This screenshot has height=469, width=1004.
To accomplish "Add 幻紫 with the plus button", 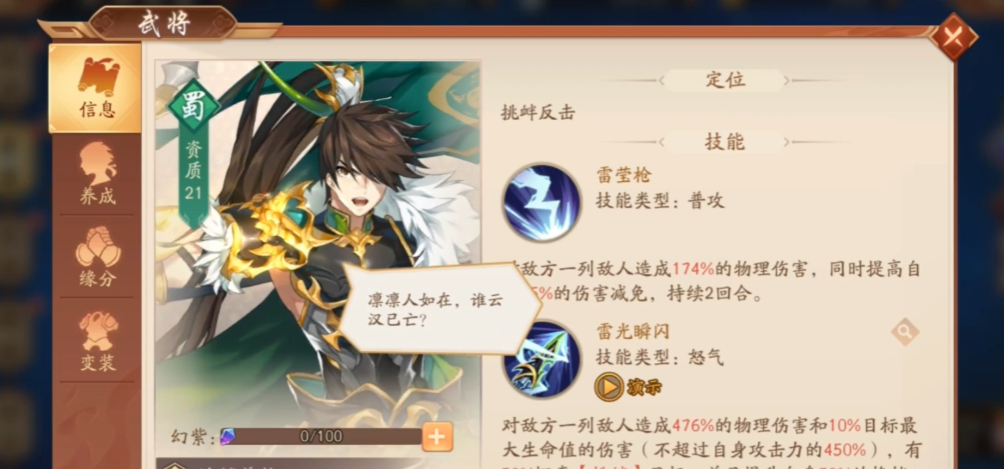I will [x=437, y=437].
